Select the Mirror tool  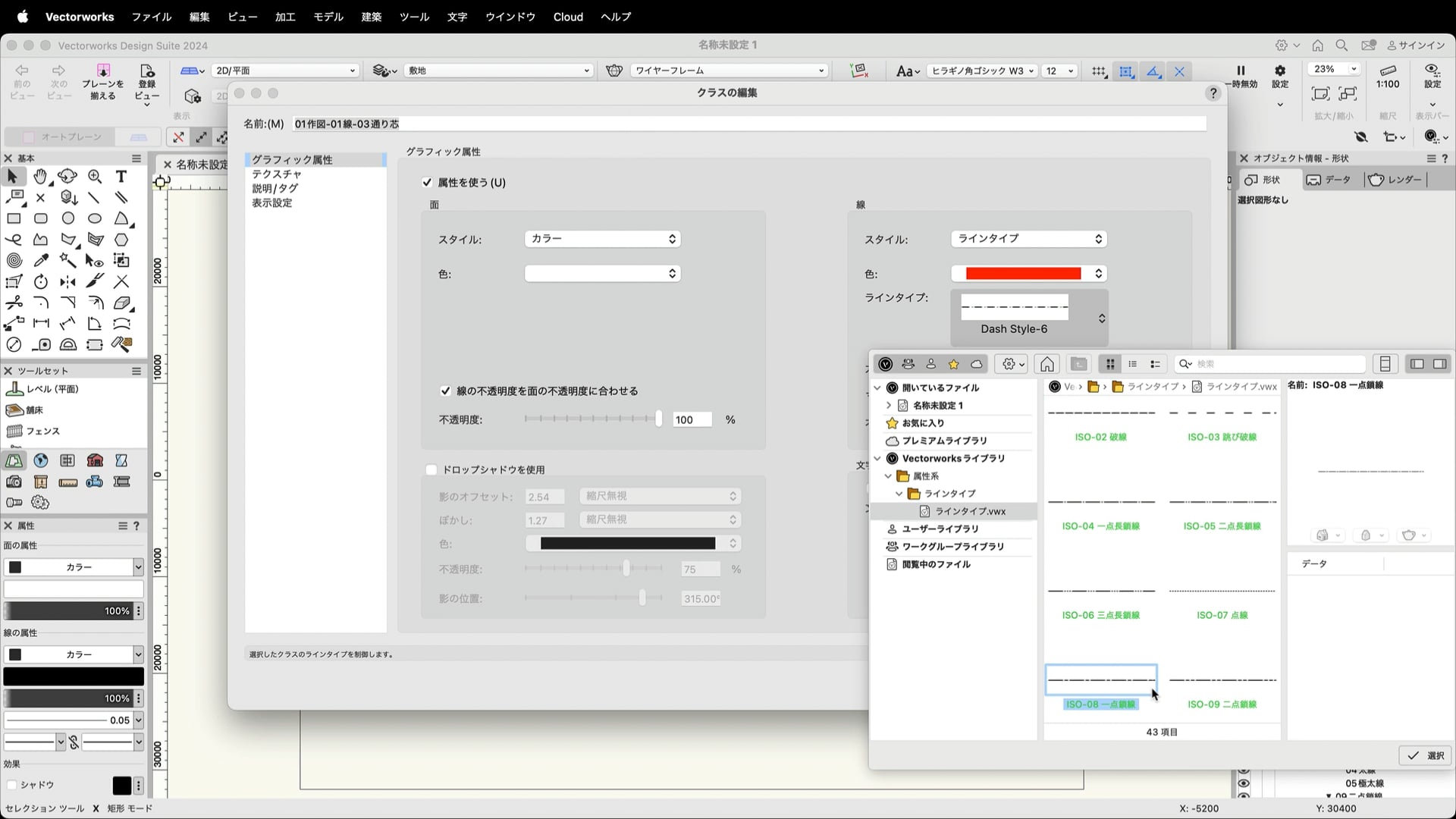68,282
